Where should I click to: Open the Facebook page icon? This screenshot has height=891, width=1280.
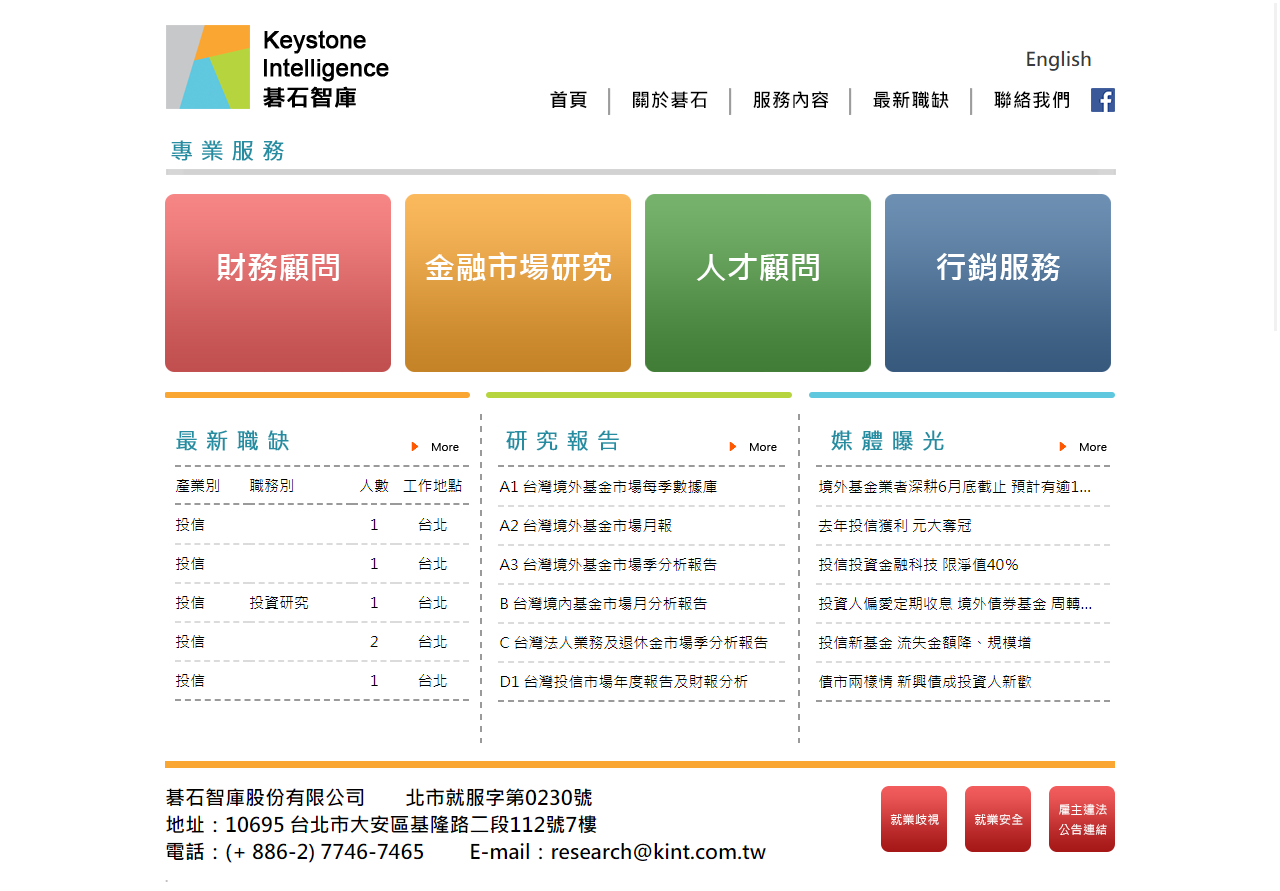click(x=1102, y=100)
